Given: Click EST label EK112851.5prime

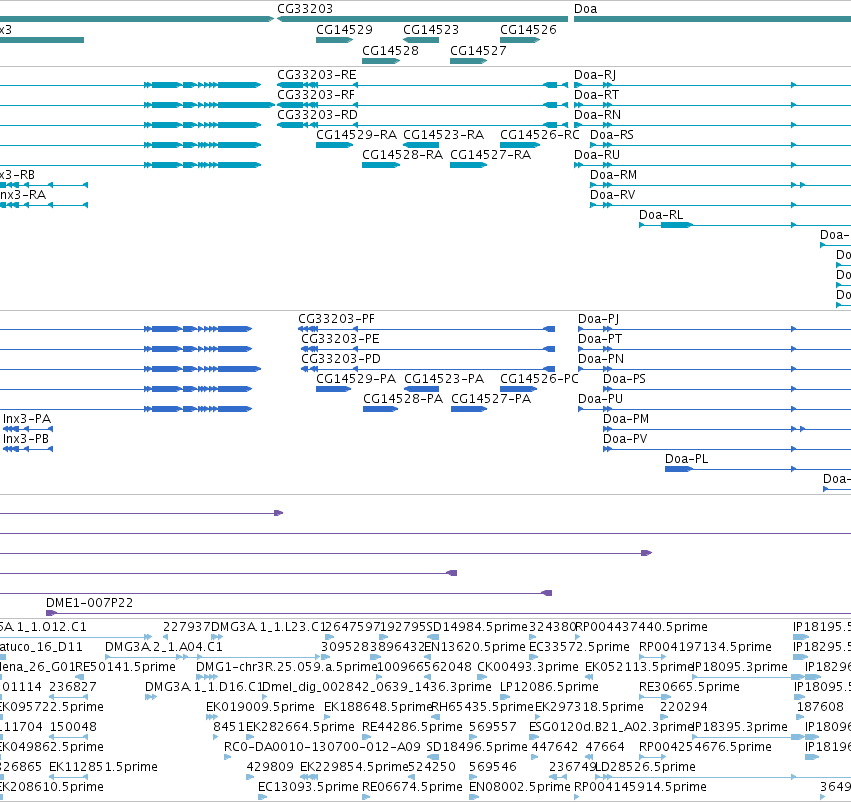Looking at the screenshot, I should 103,767.
